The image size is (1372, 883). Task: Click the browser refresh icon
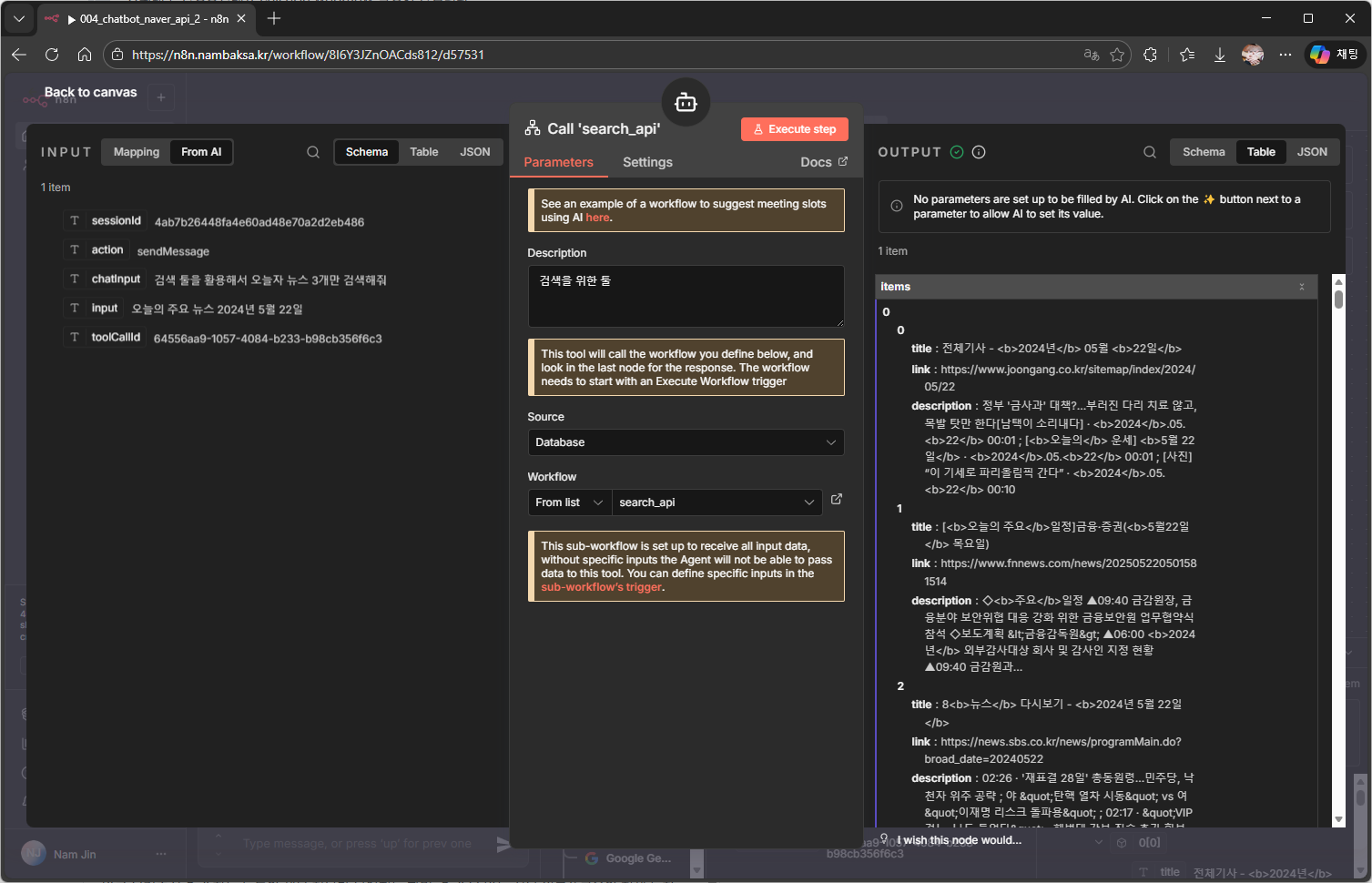point(52,55)
